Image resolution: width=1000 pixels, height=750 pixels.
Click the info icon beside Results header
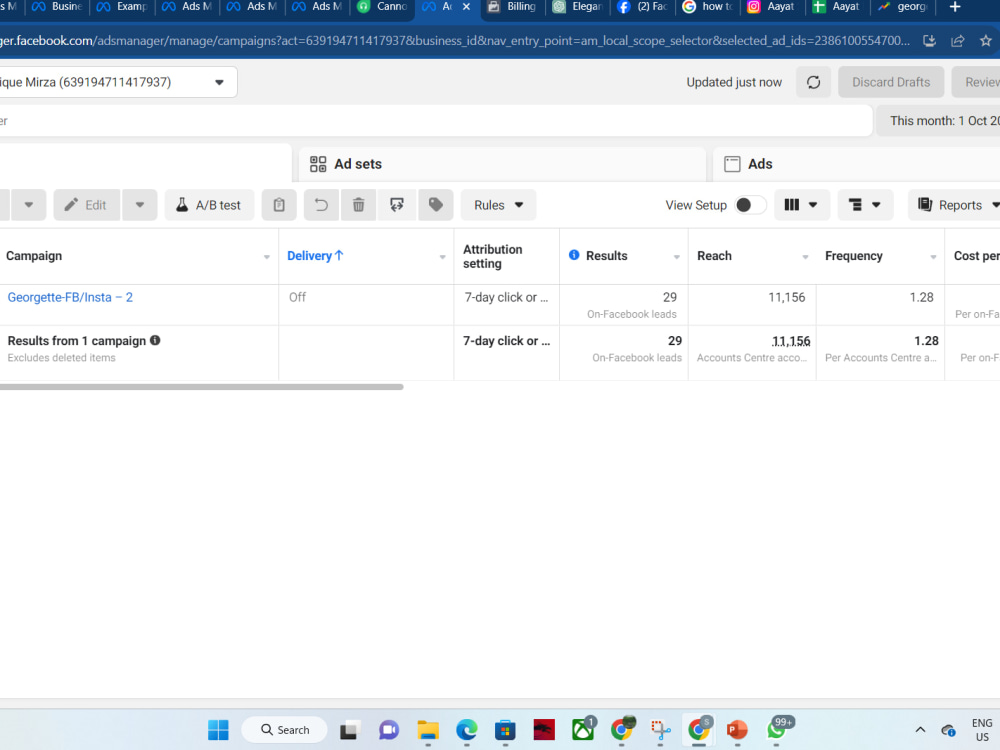574,255
